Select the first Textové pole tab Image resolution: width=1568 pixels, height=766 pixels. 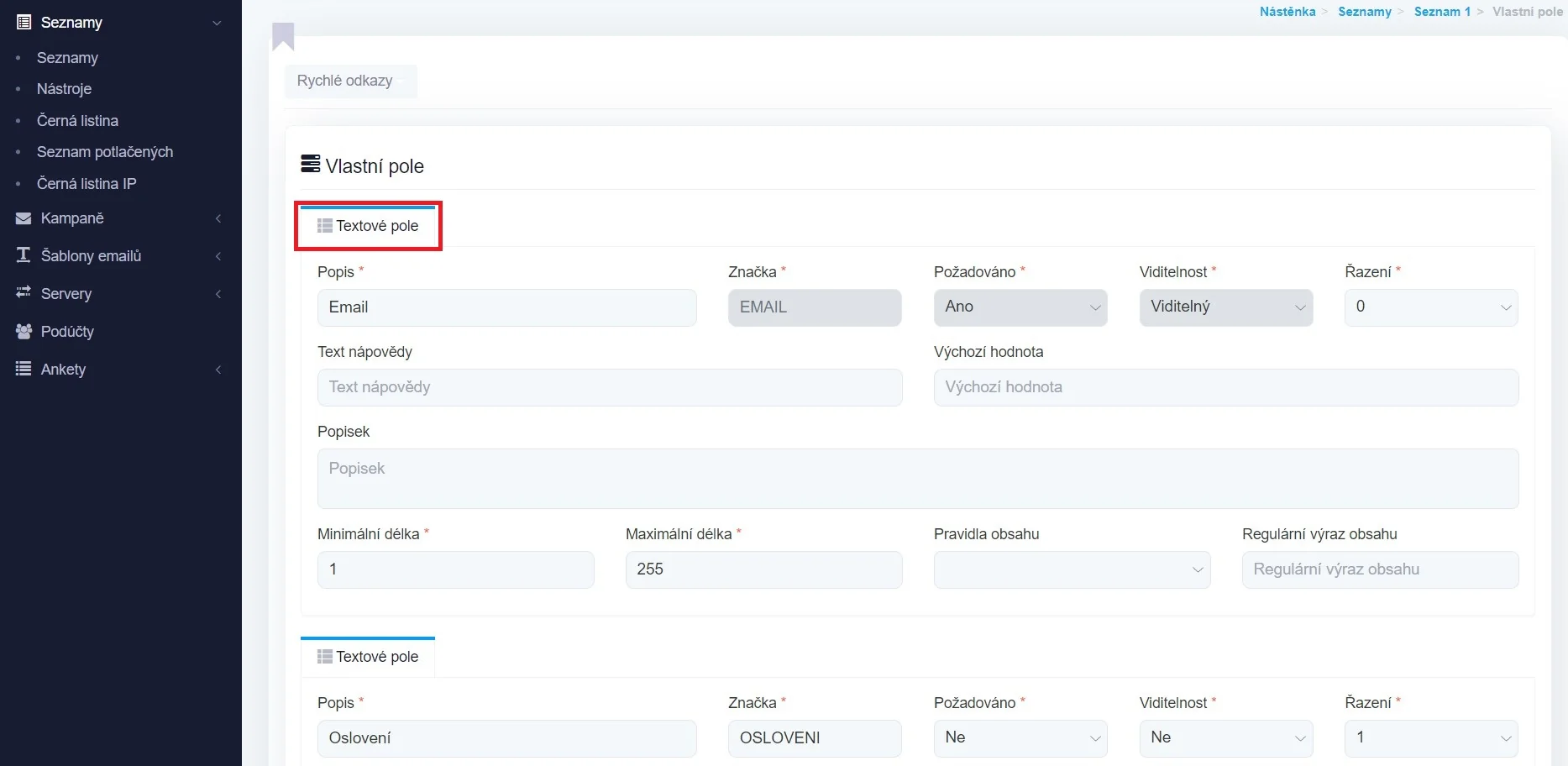point(368,226)
